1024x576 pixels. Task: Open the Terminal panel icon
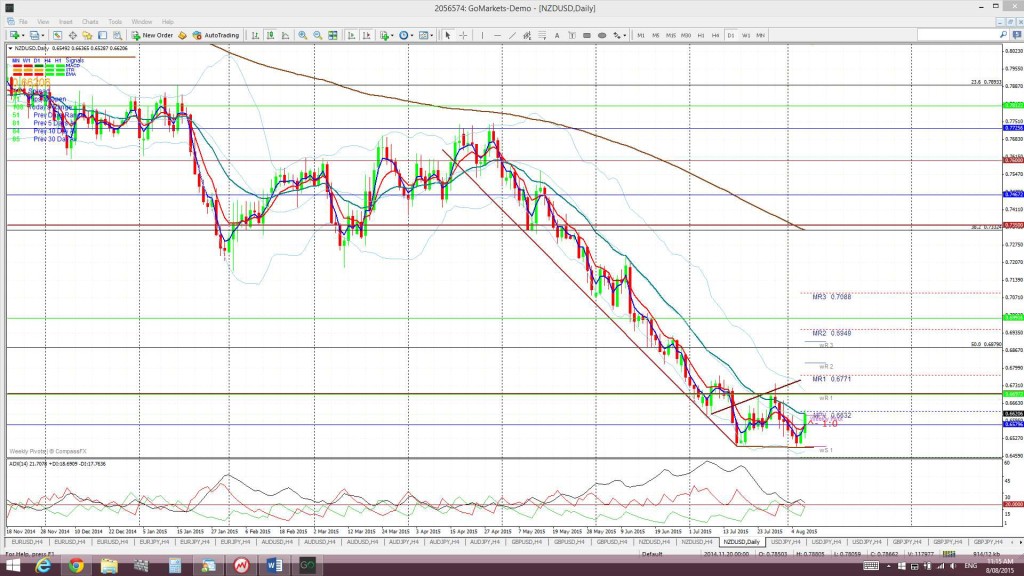(103, 35)
